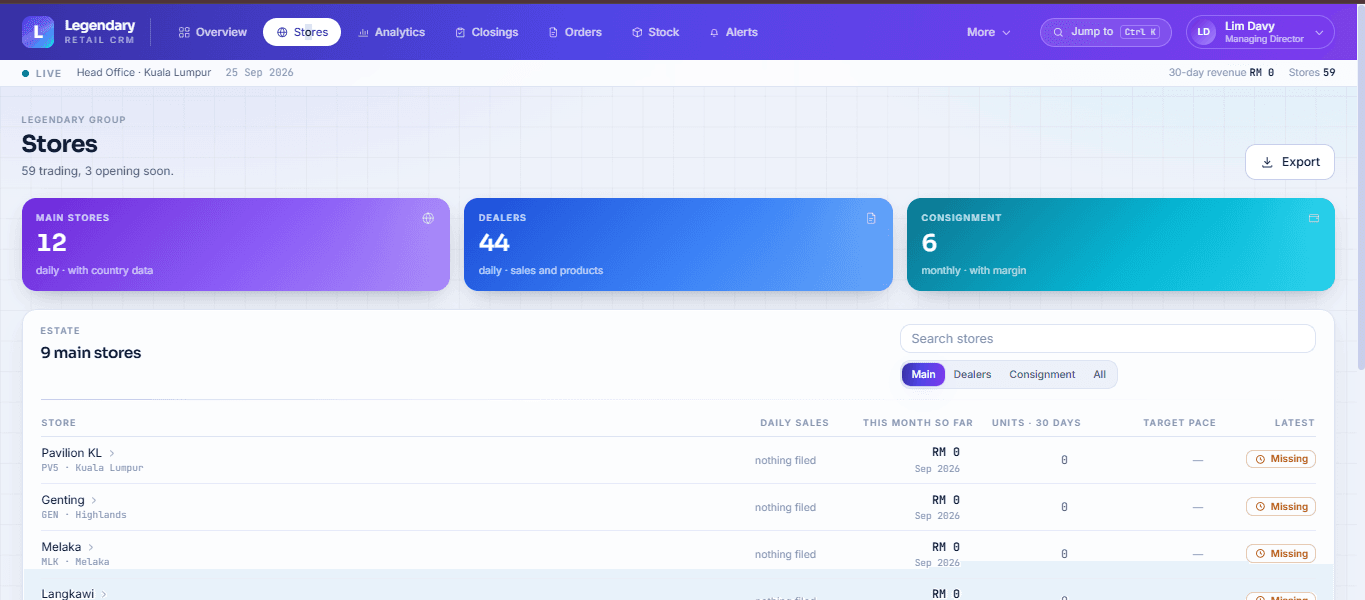The height and width of the screenshot is (600, 1365).
Task: Click the Store column header
Action: point(58,423)
